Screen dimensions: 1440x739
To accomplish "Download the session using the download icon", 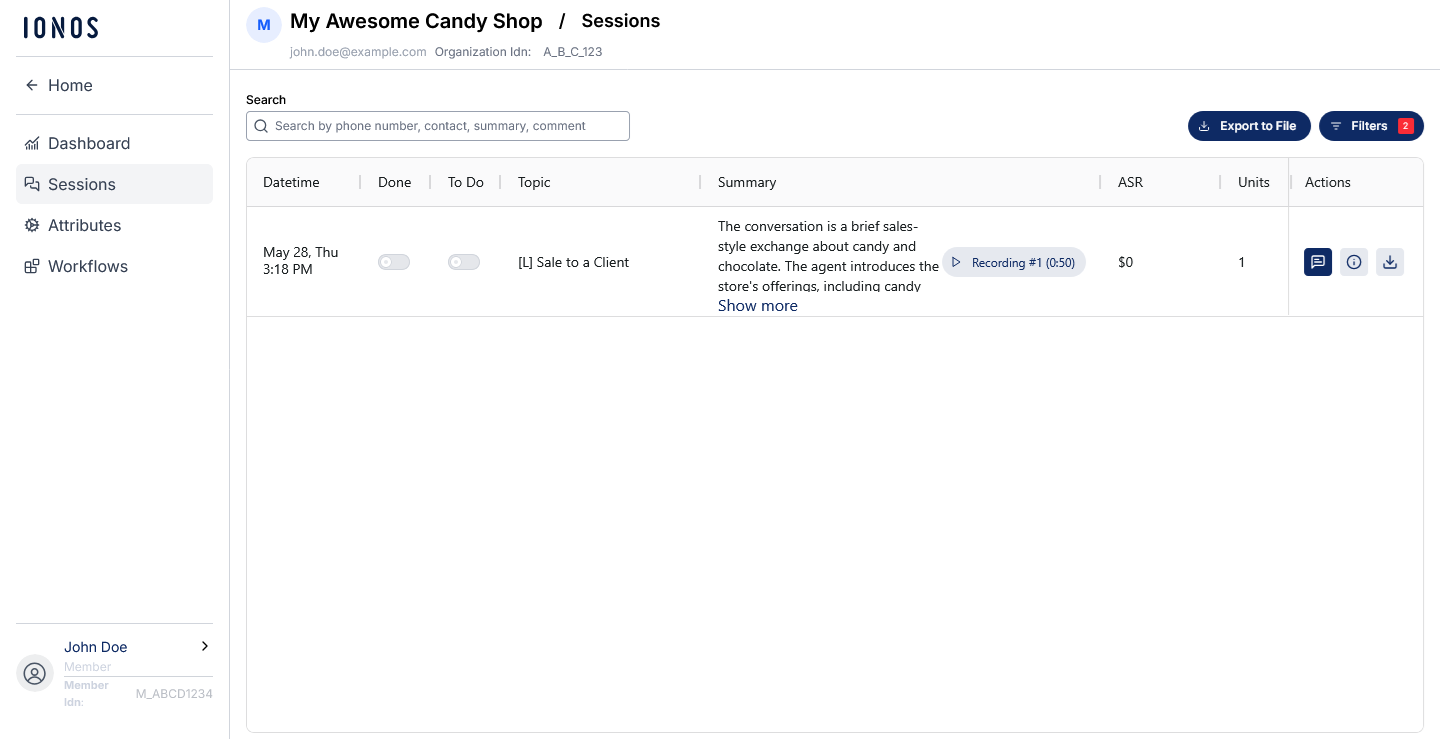I will click(1390, 262).
